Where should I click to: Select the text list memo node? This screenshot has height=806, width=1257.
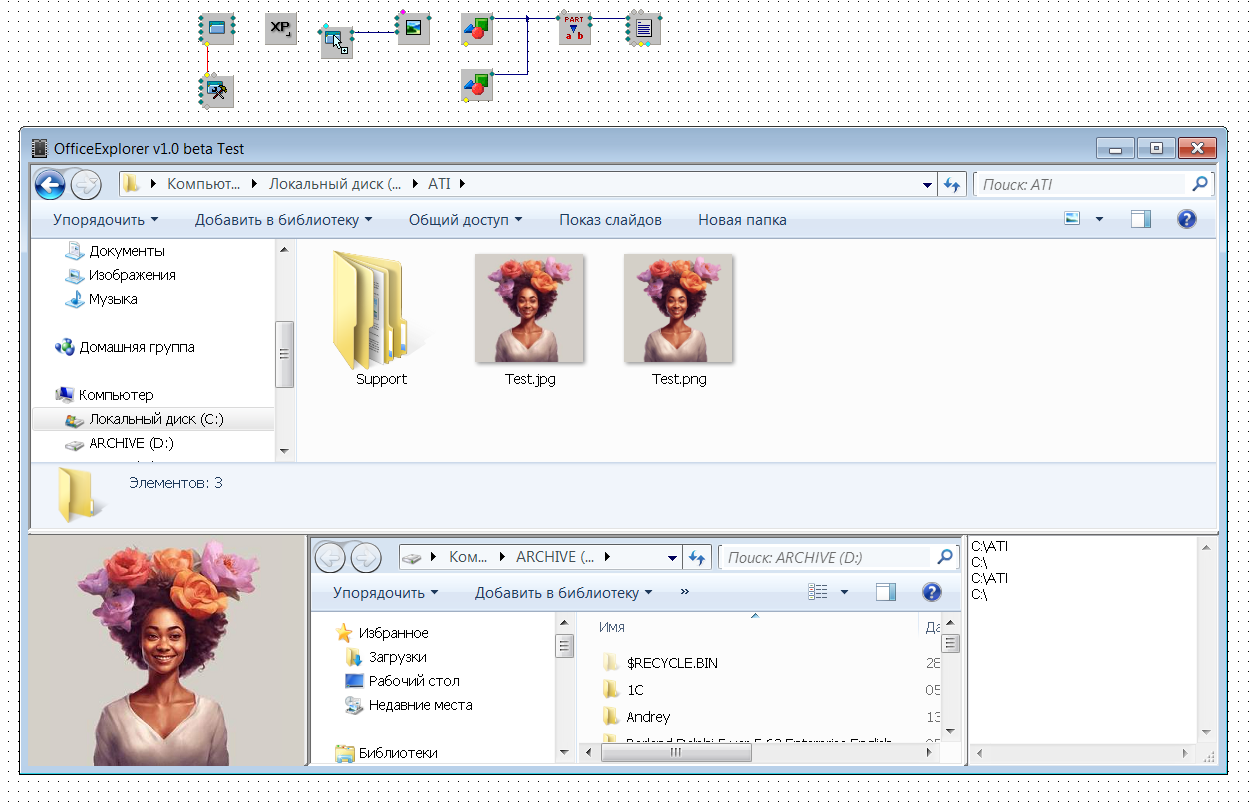click(x=645, y=28)
